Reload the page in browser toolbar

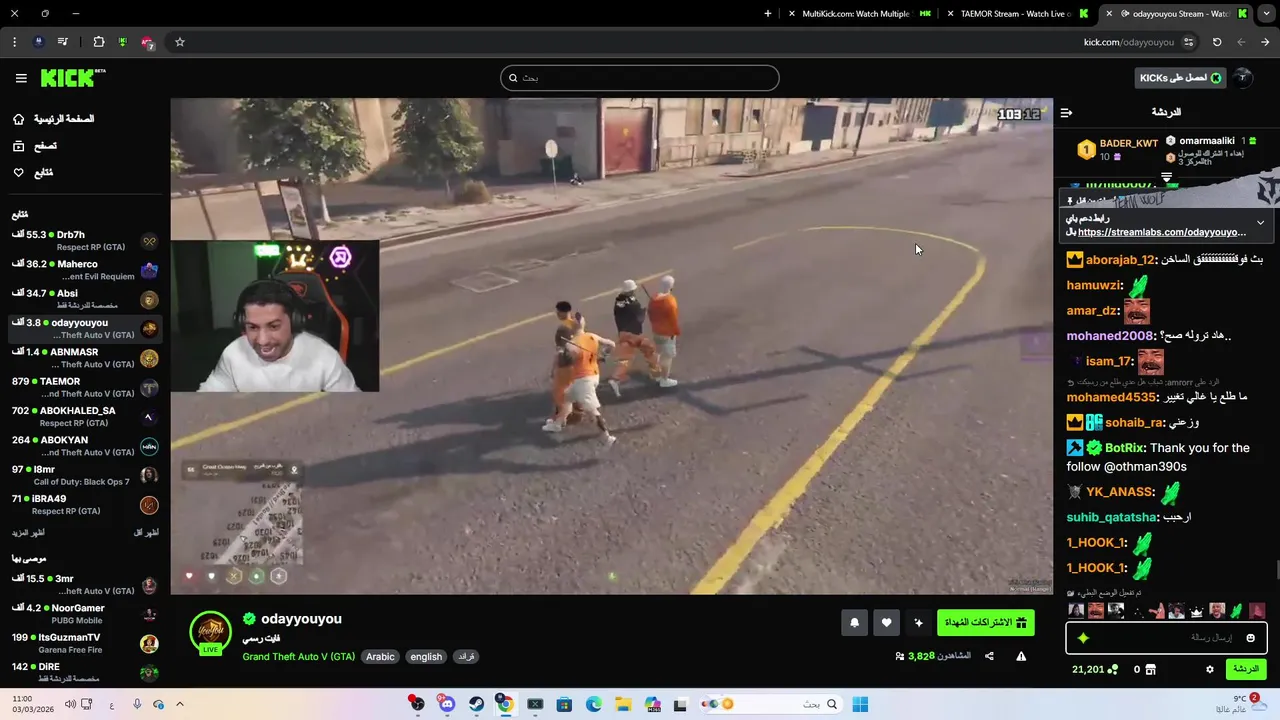click(x=1217, y=42)
